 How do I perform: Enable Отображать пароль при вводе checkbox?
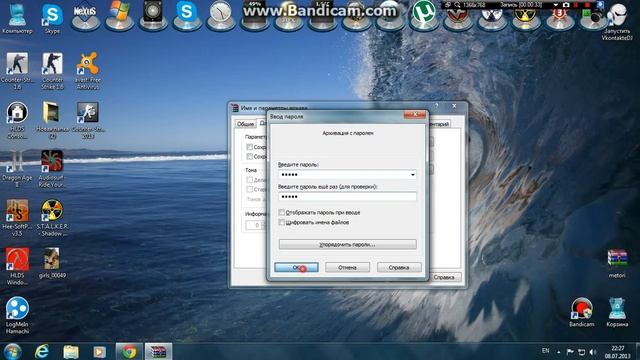click(x=282, y=212)
